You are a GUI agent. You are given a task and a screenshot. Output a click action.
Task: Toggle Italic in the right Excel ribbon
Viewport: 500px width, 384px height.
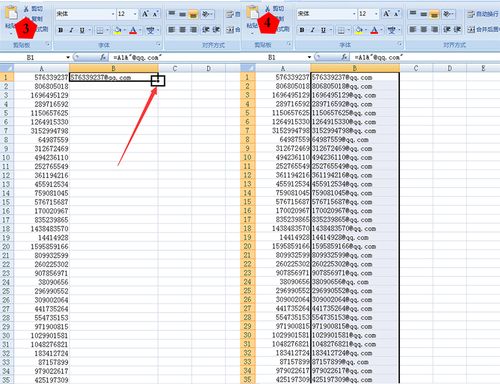pyautogui.click(x=312, y=30)
